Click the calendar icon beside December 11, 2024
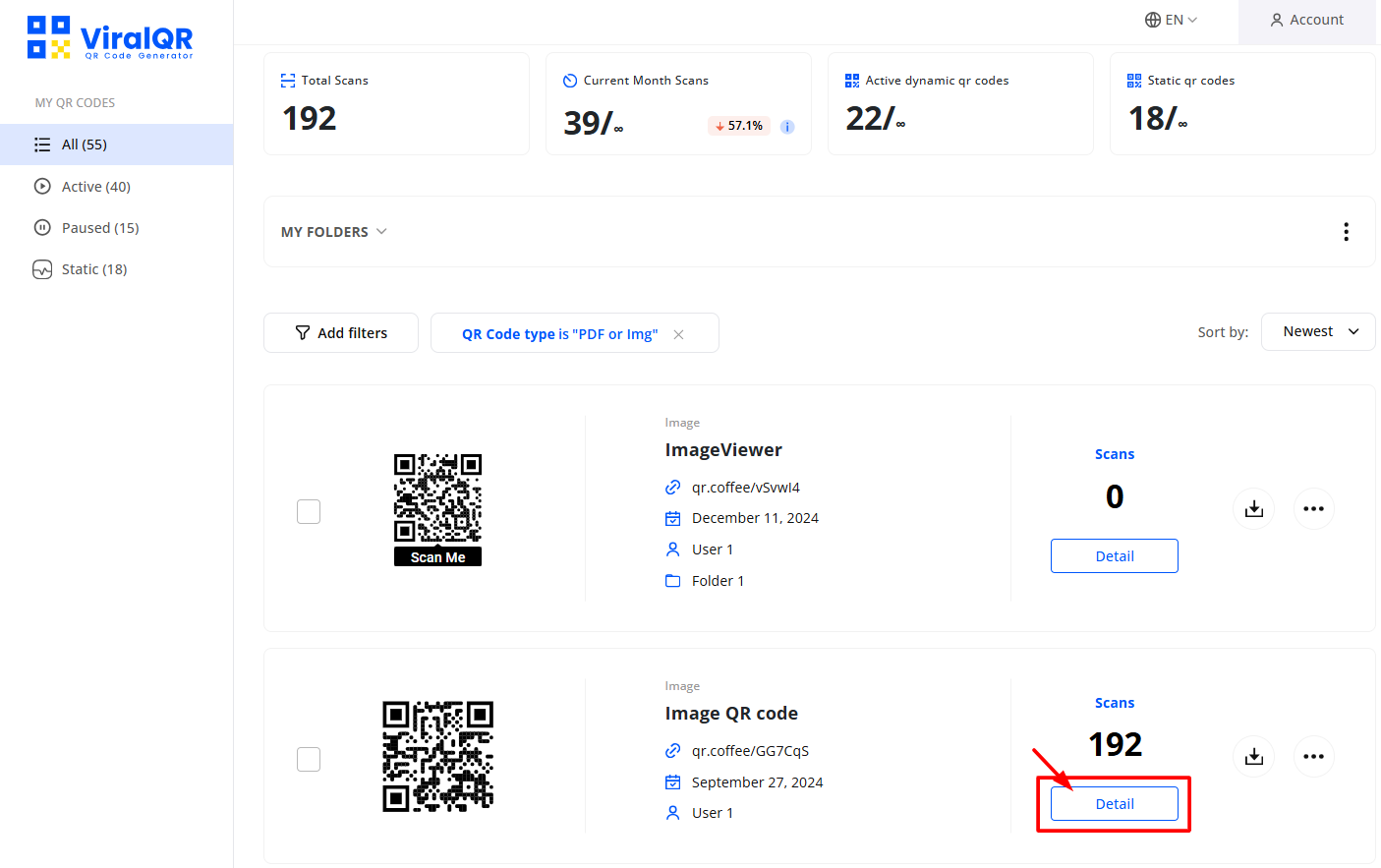Image resolution: width=1381 pixels, height=868 pixels. tap(672, 518)
